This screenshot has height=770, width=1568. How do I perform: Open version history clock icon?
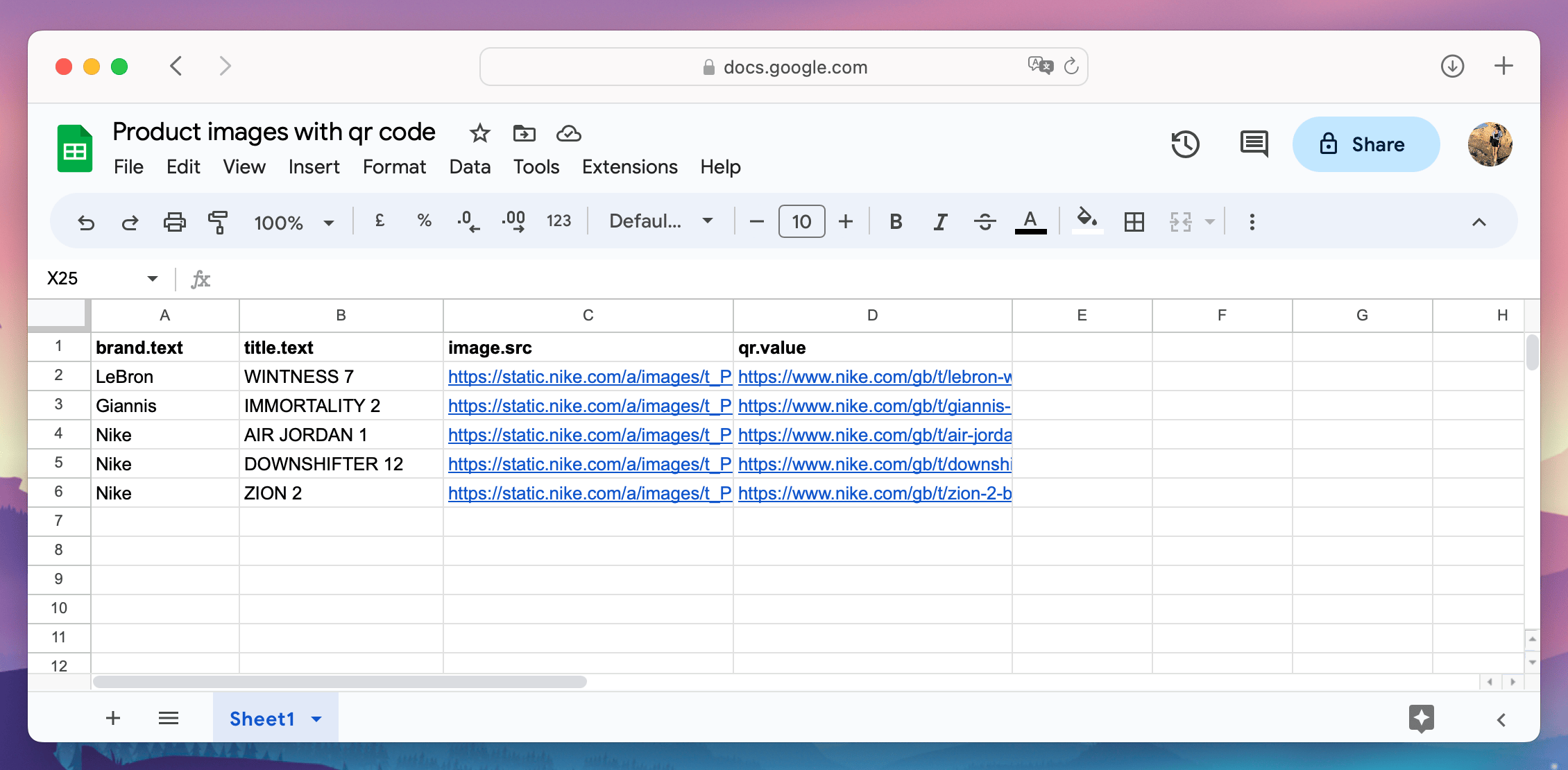[1185, 144]
